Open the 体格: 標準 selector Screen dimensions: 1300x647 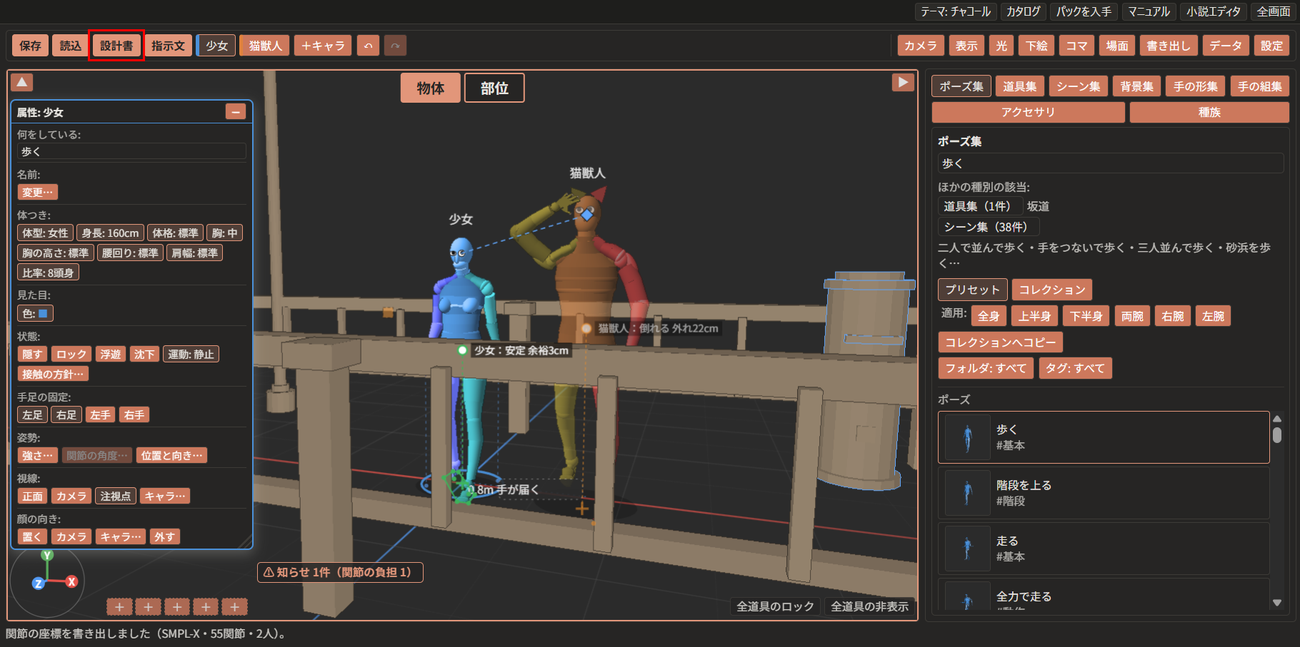tap(176, 233)
